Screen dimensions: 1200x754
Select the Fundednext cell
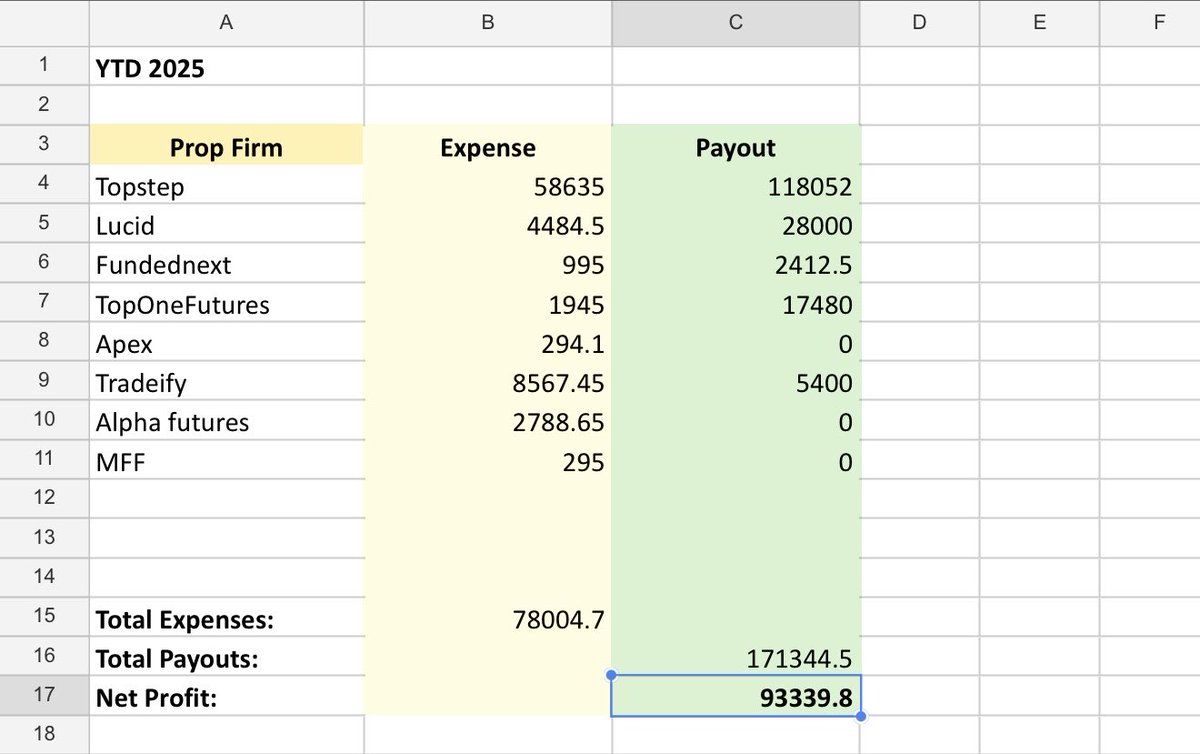coord(227,264)
